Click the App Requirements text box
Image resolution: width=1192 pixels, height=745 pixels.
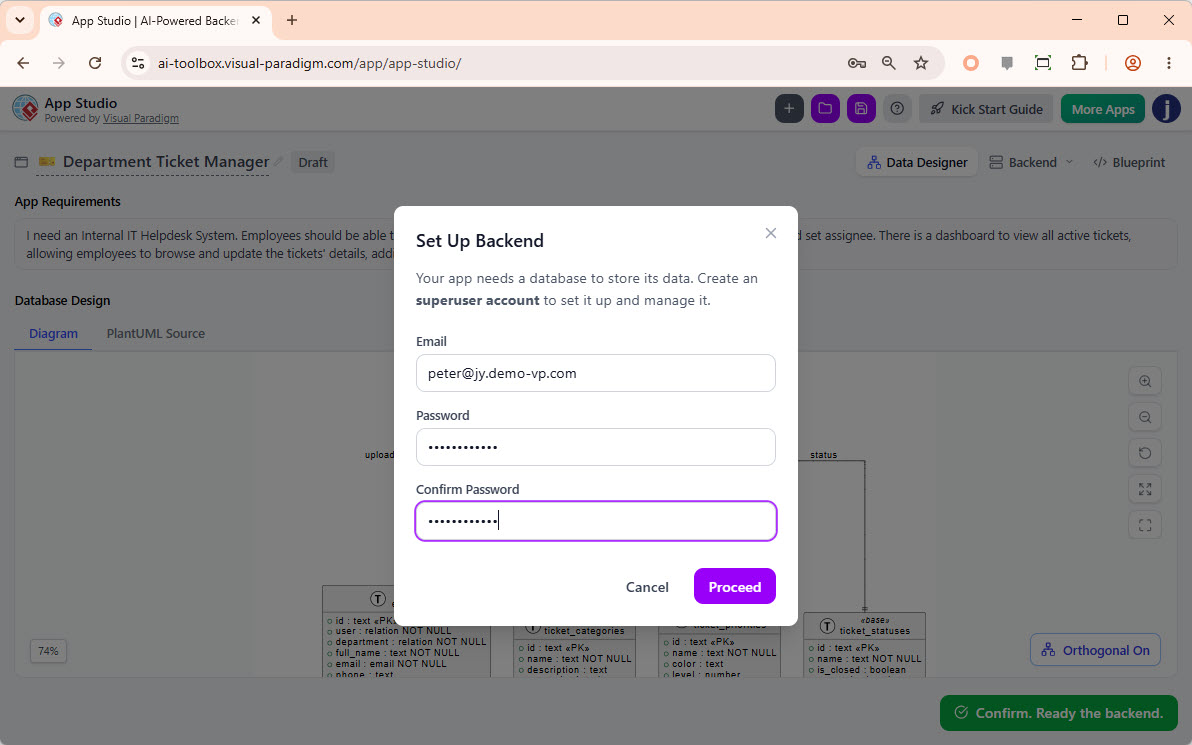coord(595,244)
